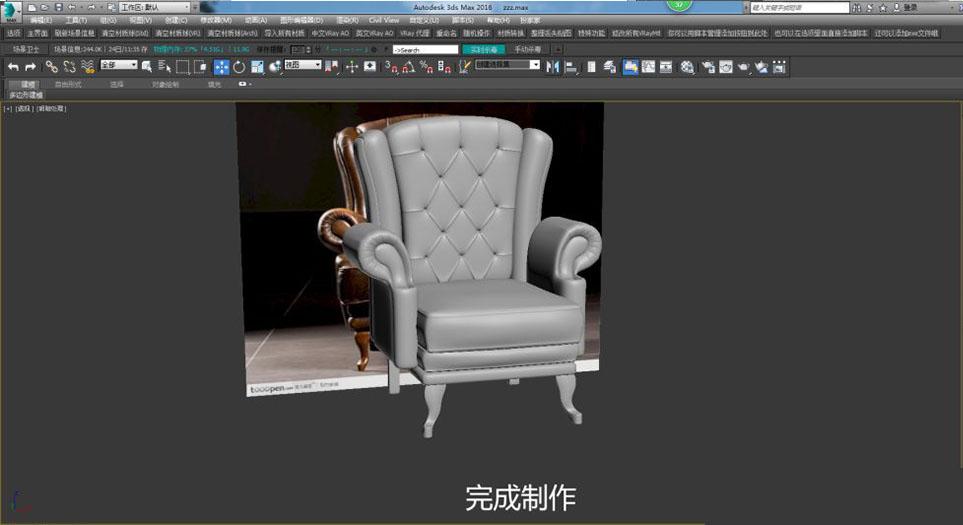The width and height of the screenshot is (963, 525).
Task: Click the Render in Cloud icon
Action: [x=762, y=67]
